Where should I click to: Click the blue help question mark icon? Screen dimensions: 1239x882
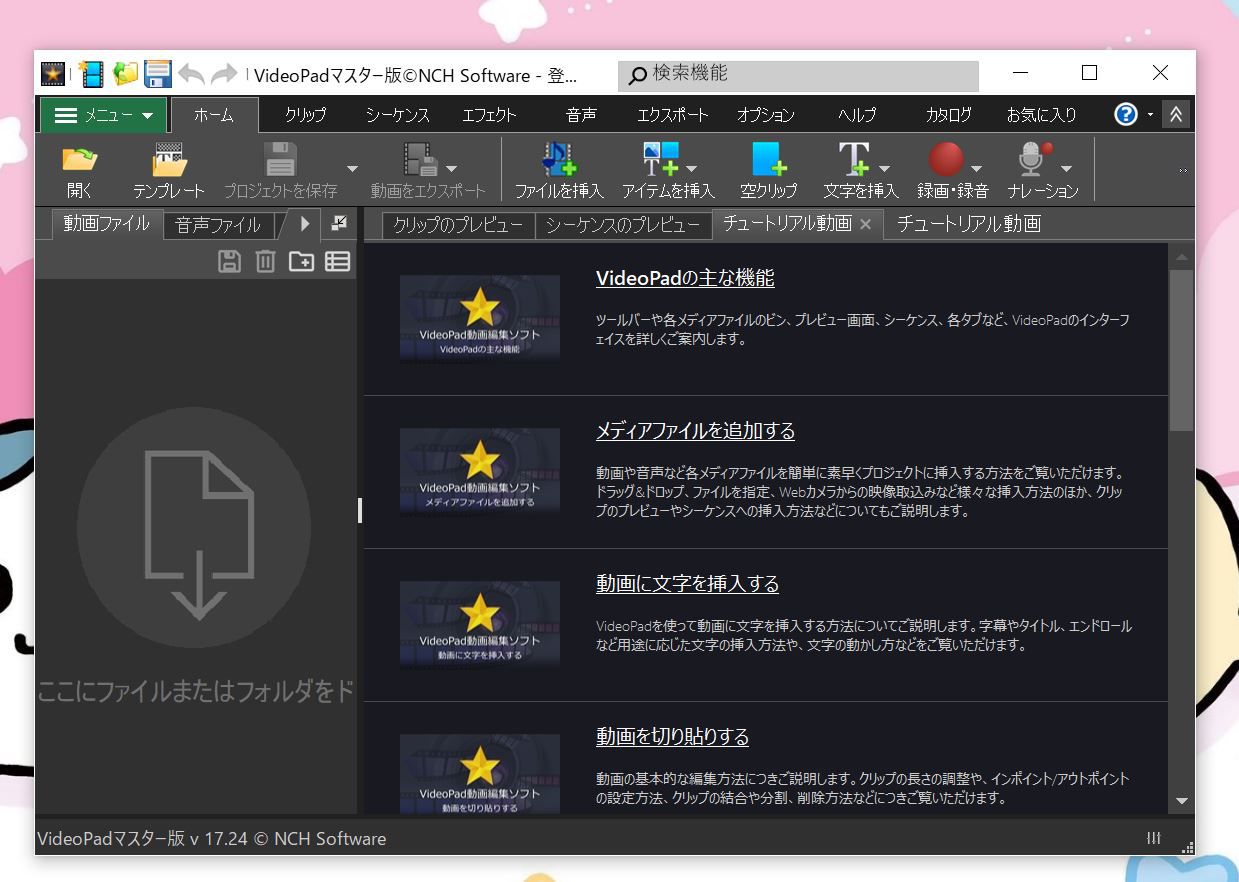tap(1126, 114)
